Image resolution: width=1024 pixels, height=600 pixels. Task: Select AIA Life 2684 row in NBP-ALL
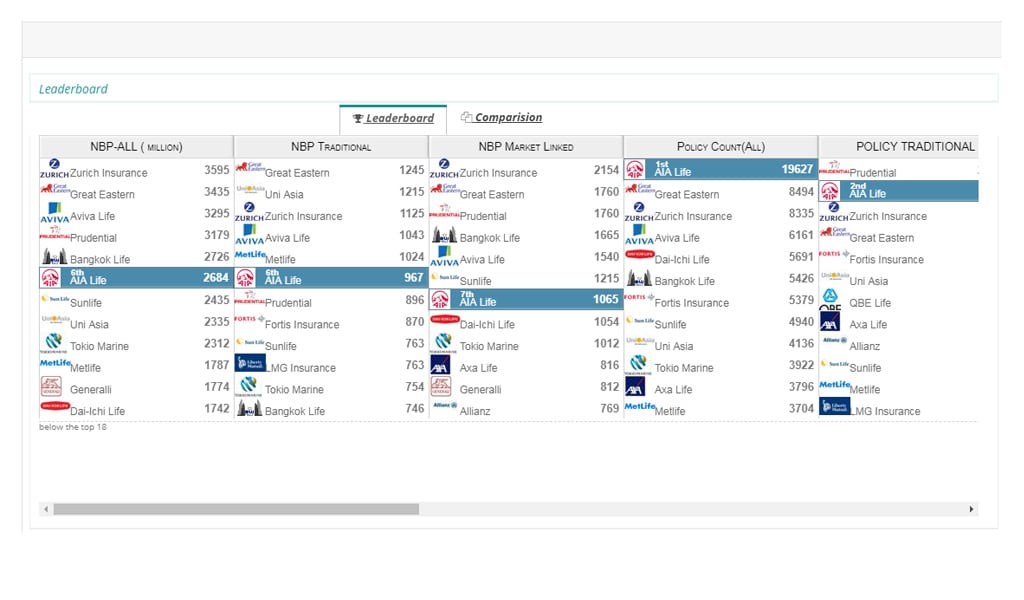click(136, 277)
